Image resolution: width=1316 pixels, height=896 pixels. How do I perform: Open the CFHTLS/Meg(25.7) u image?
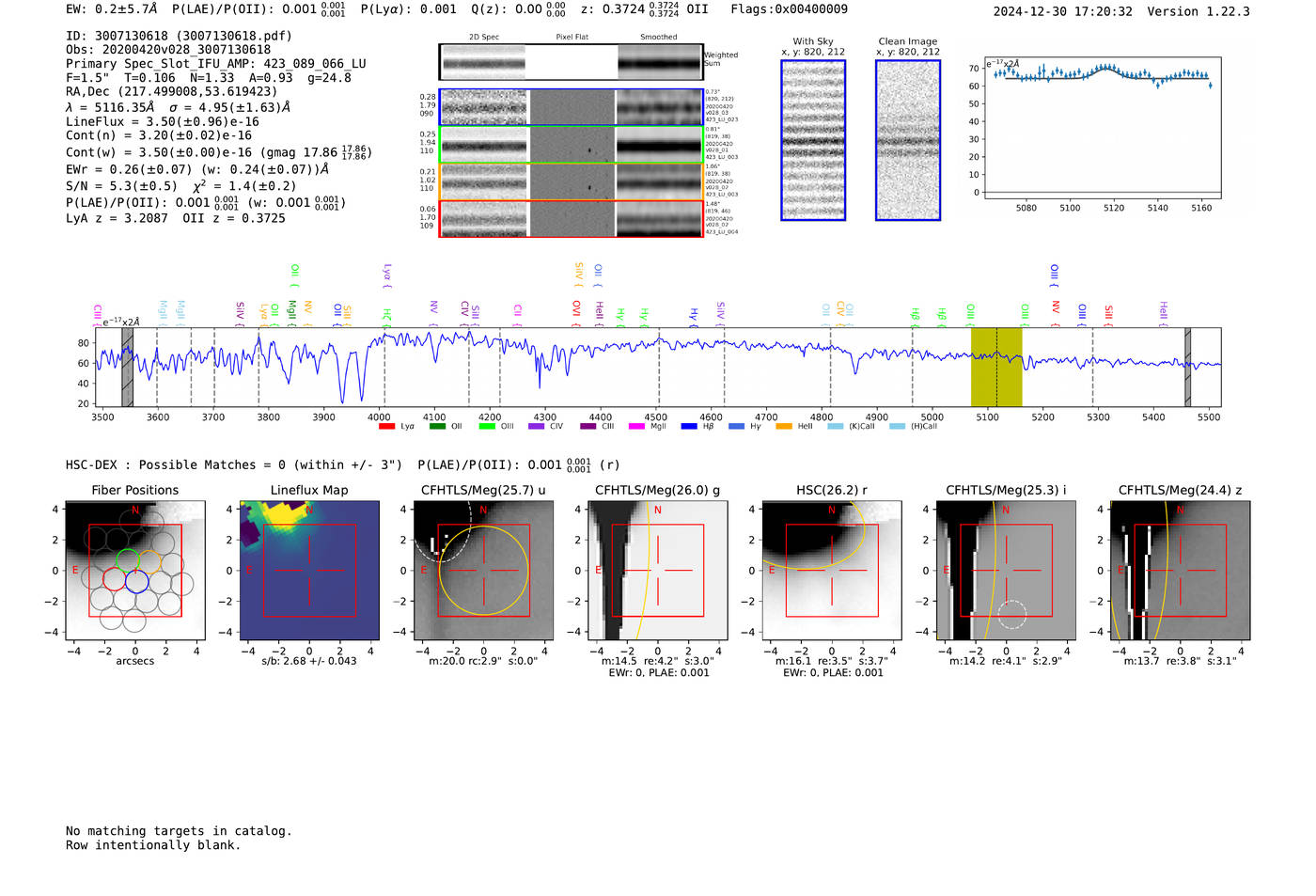tap(483, 571)
